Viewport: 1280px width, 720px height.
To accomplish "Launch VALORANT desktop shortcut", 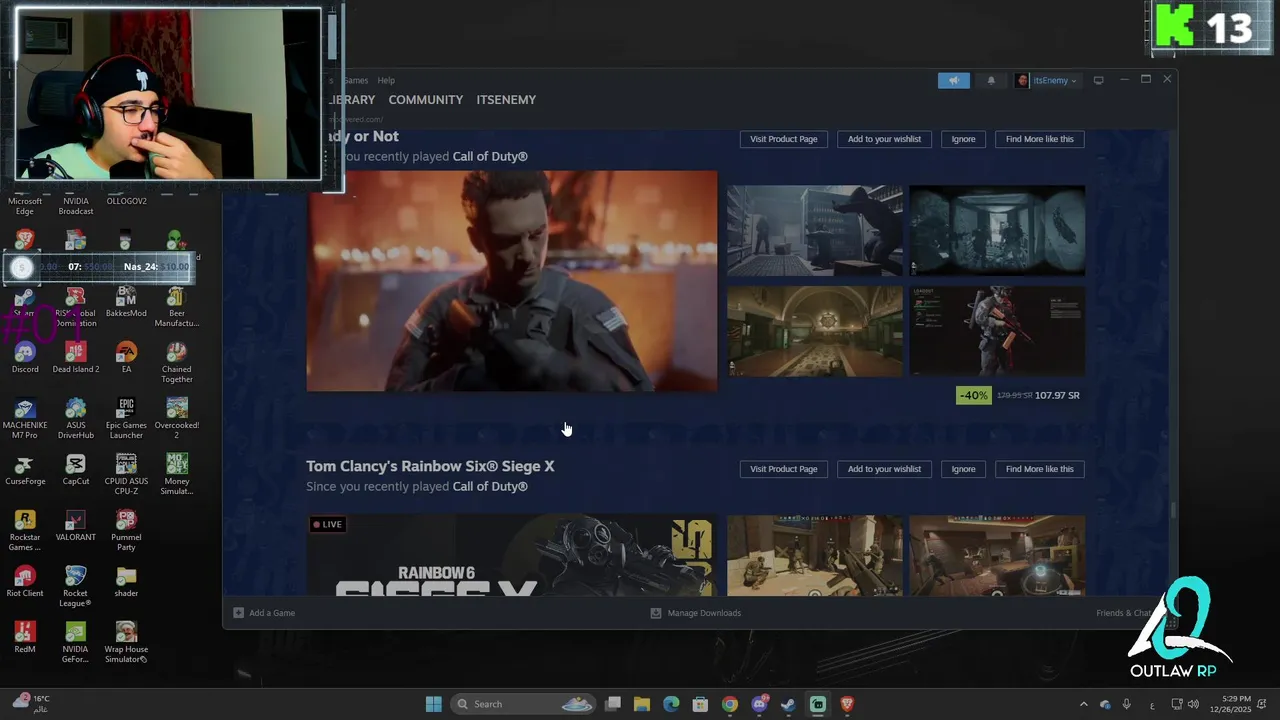I will [76, 525].
